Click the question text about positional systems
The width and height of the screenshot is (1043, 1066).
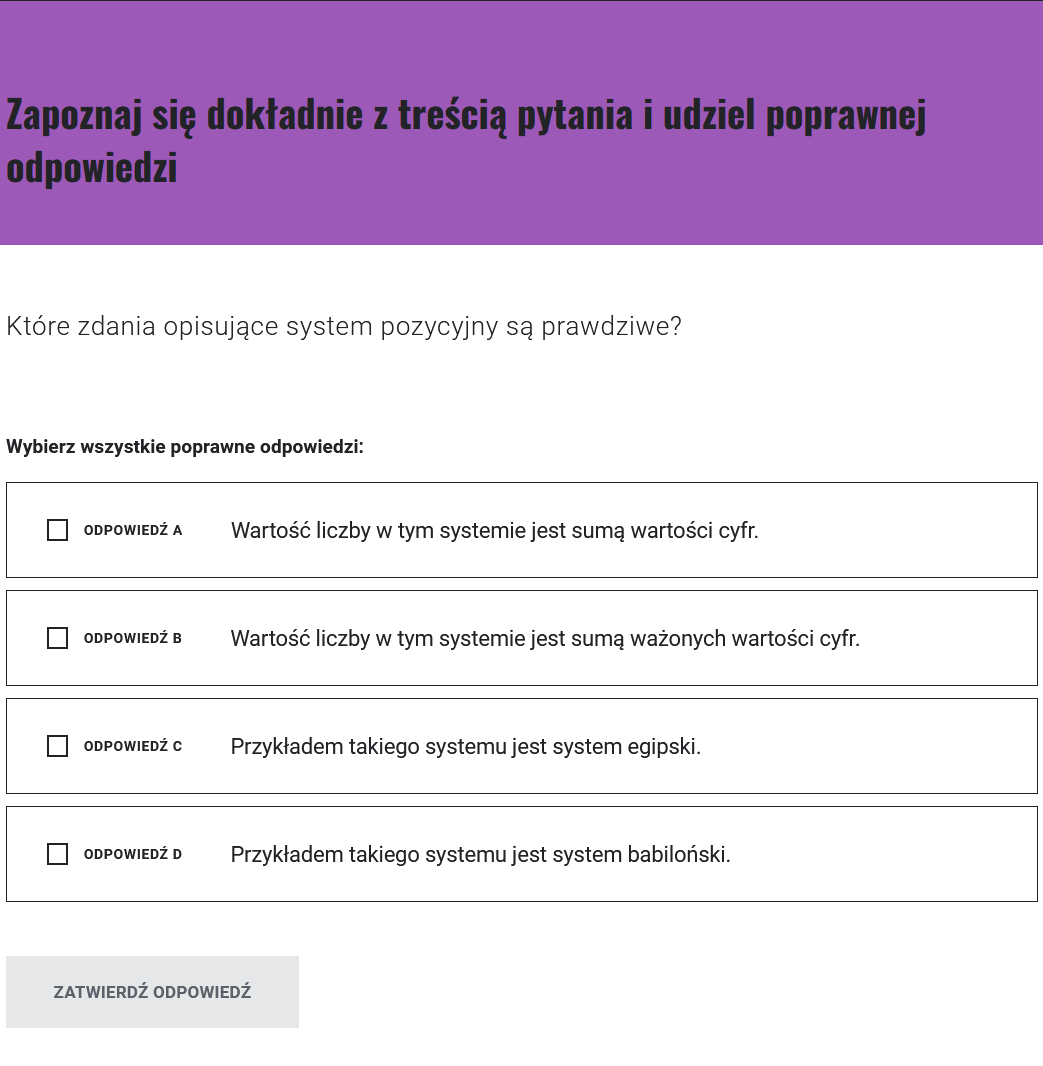pos(344,326)
